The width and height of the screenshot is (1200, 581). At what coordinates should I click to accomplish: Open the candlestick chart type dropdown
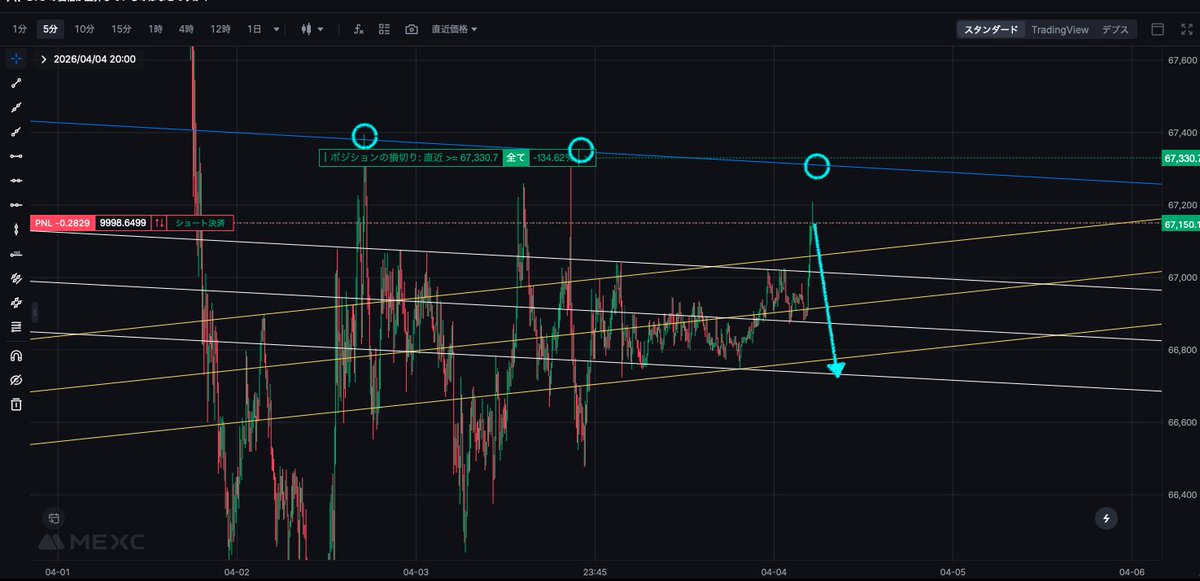coord(313,29)
